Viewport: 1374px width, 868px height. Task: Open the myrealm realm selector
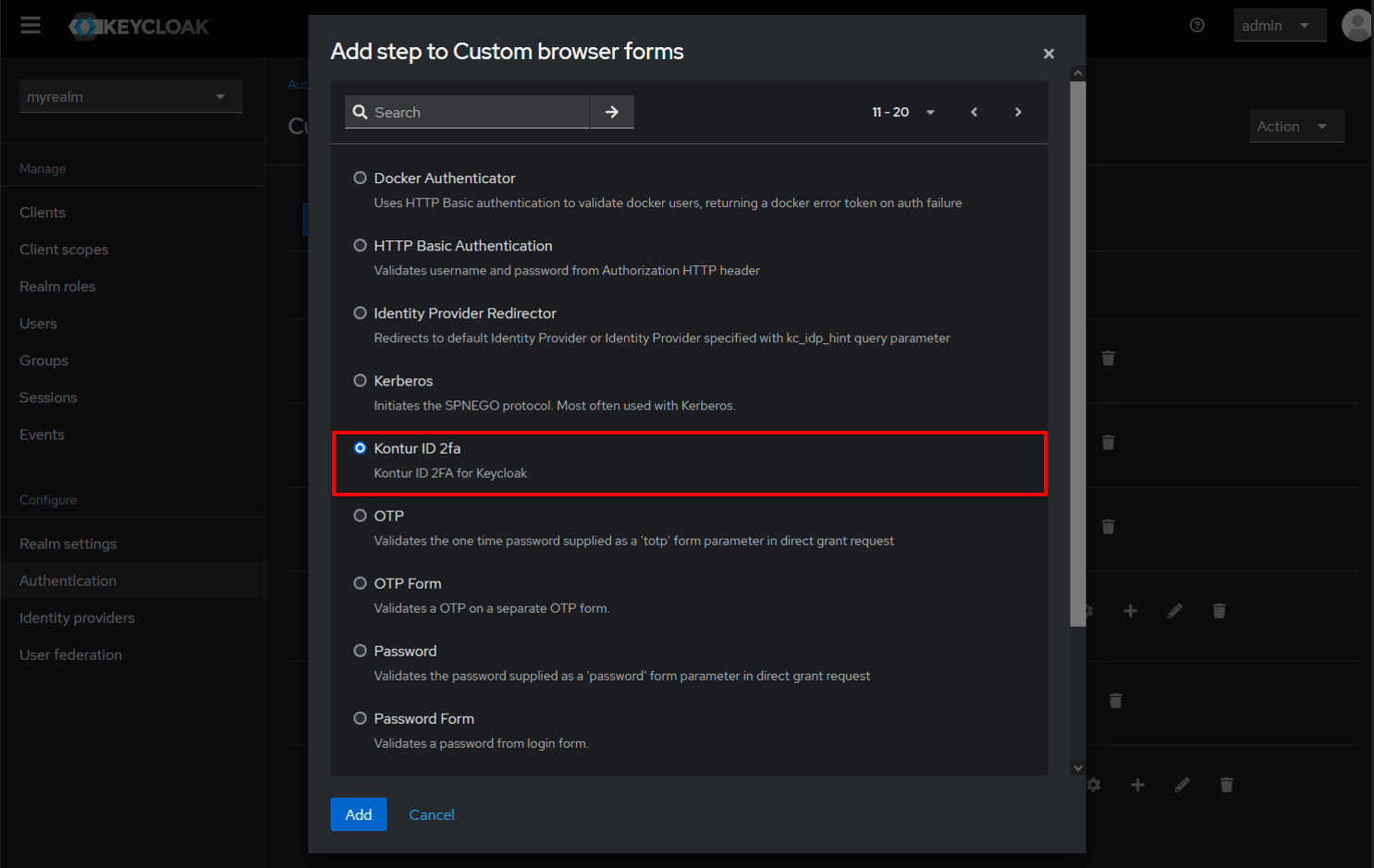click(130, 96)
